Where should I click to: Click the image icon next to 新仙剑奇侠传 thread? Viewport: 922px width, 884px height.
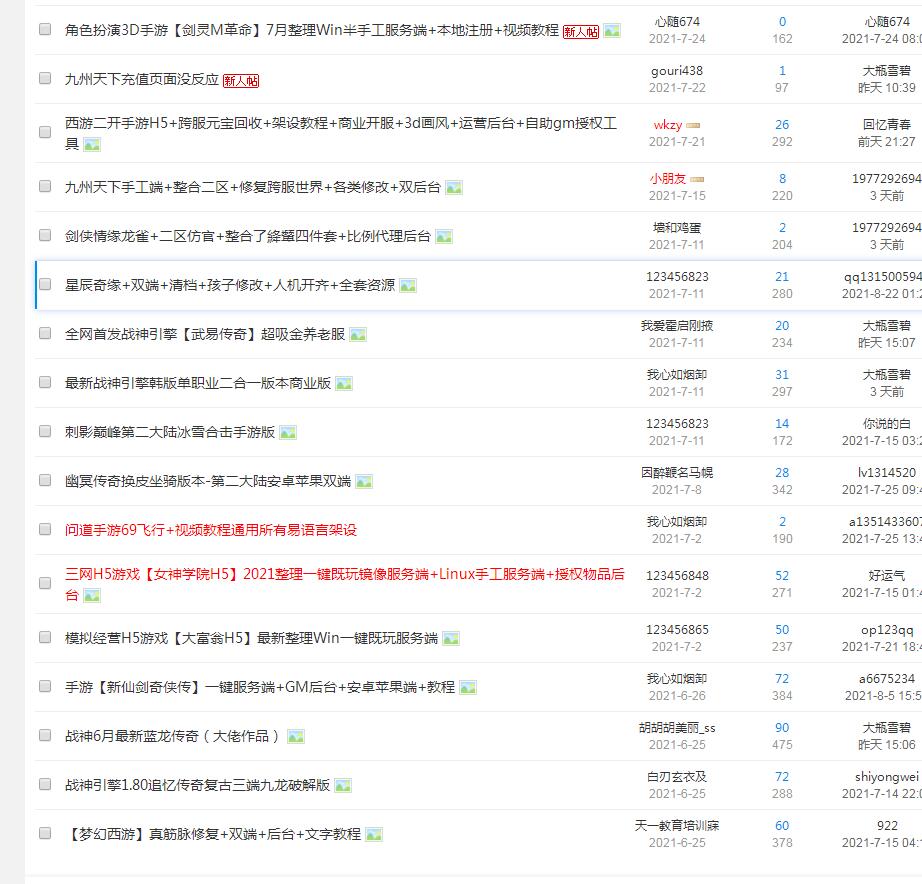(468, 688)
